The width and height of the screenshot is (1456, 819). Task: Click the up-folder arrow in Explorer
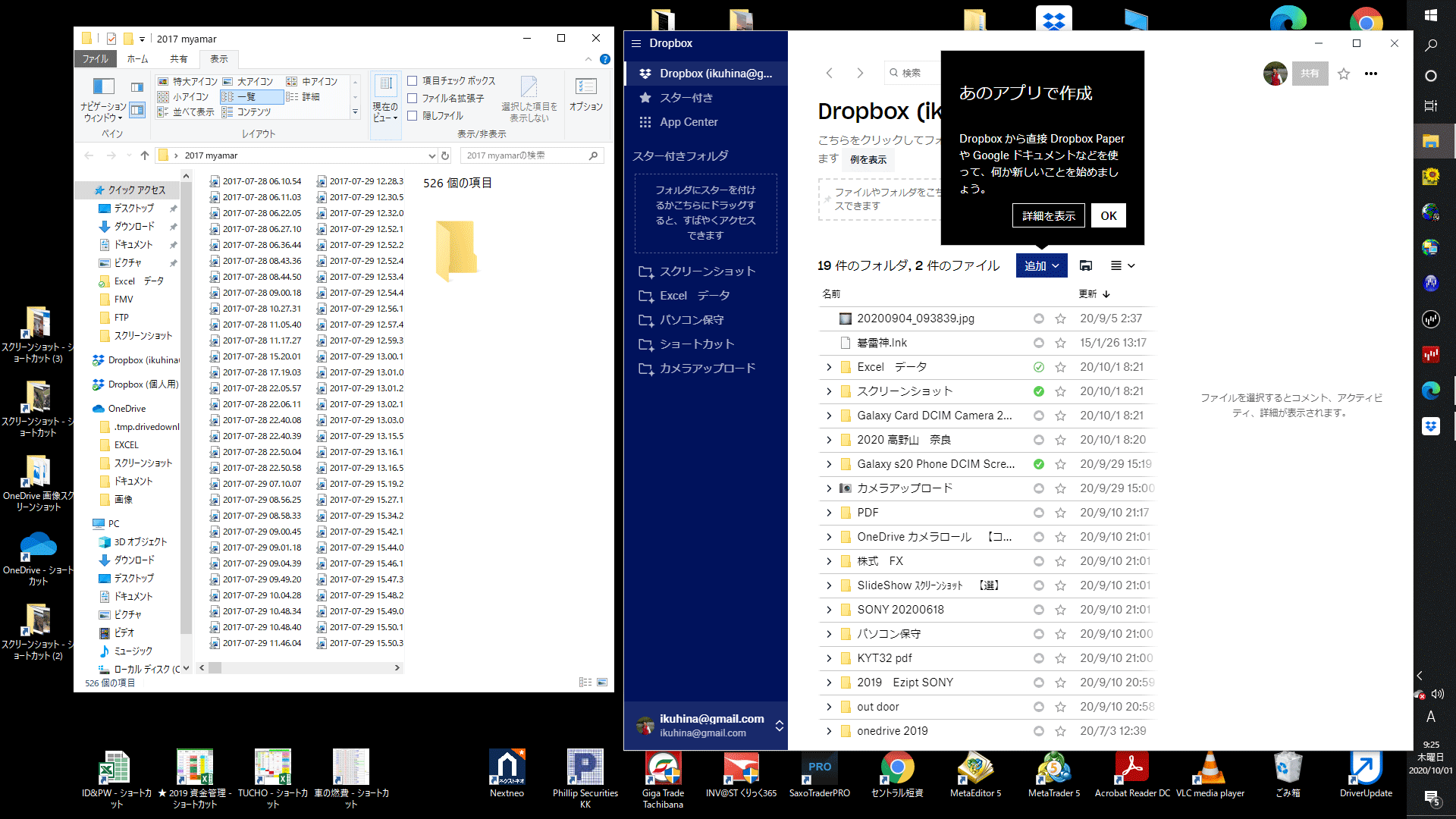pos(145,155)
